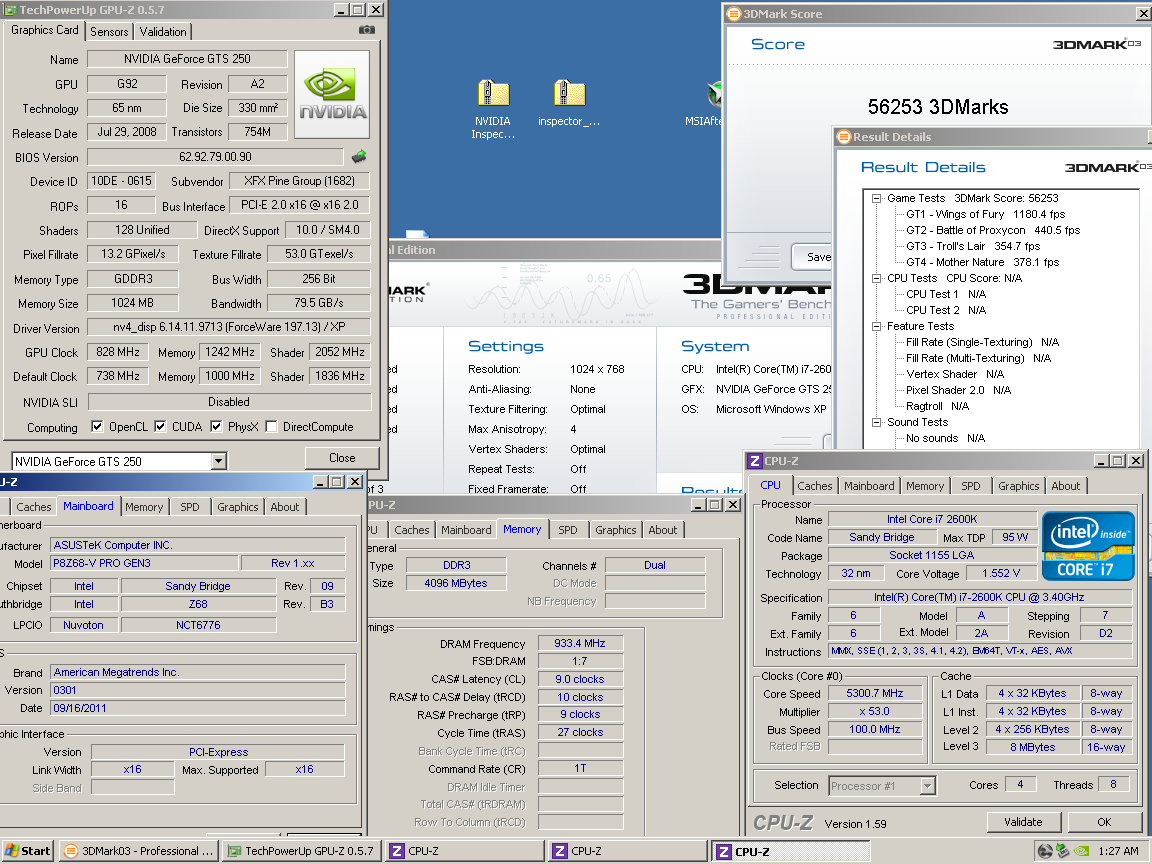Screen dimensions: 1152x864
Task: Click the OK button in CPU-Z
Action: [1104, 822]
